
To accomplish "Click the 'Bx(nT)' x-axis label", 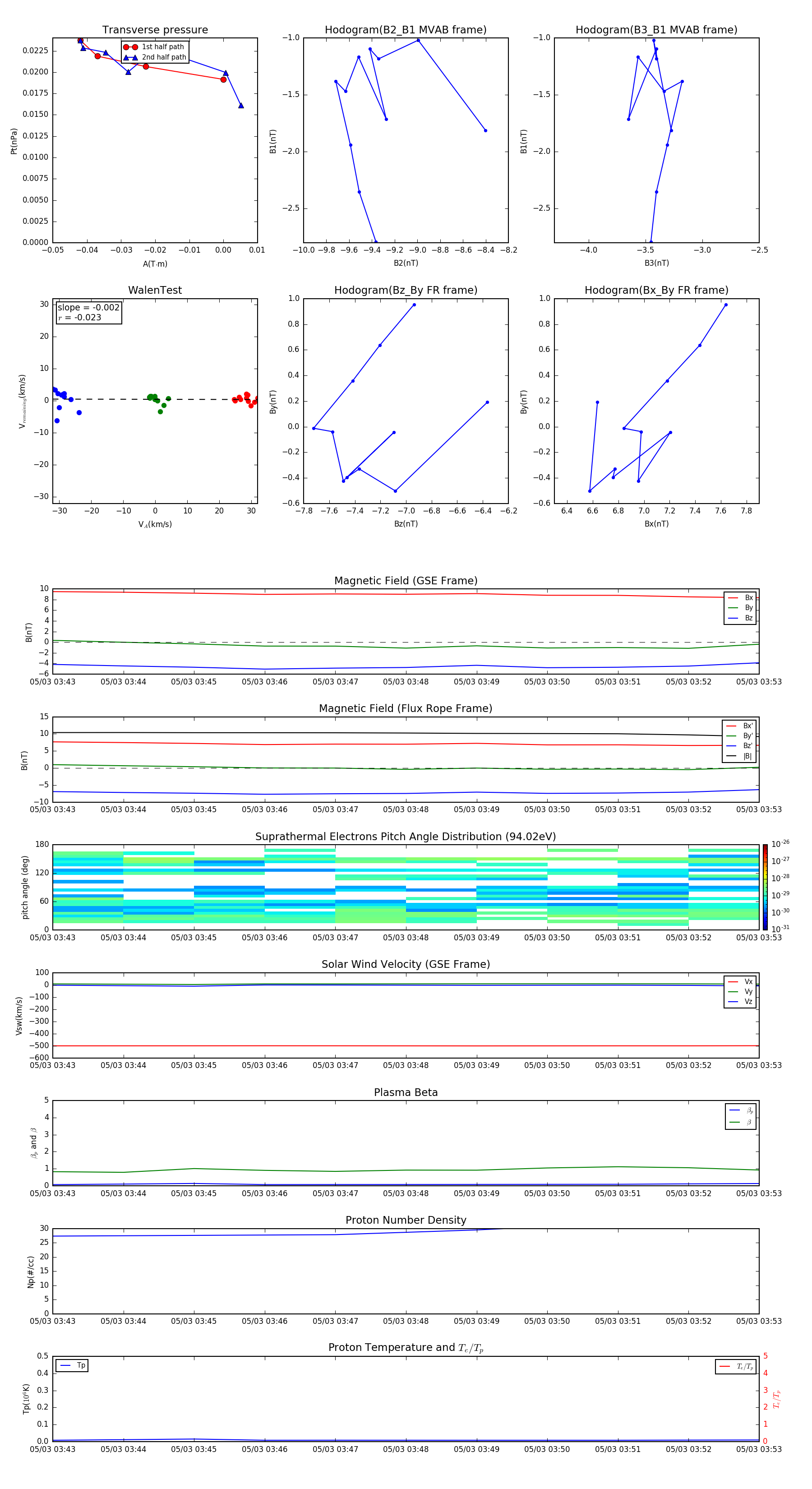I will point(656,524).
